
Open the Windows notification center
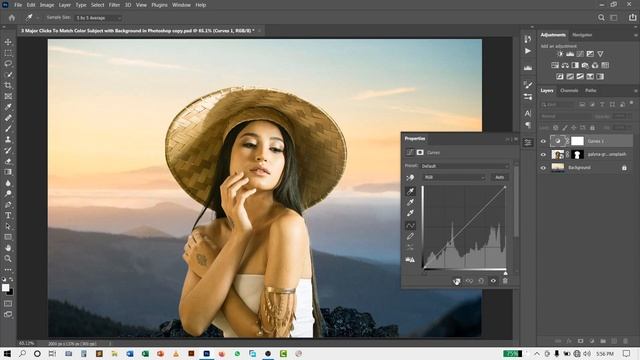coord(627,354)
